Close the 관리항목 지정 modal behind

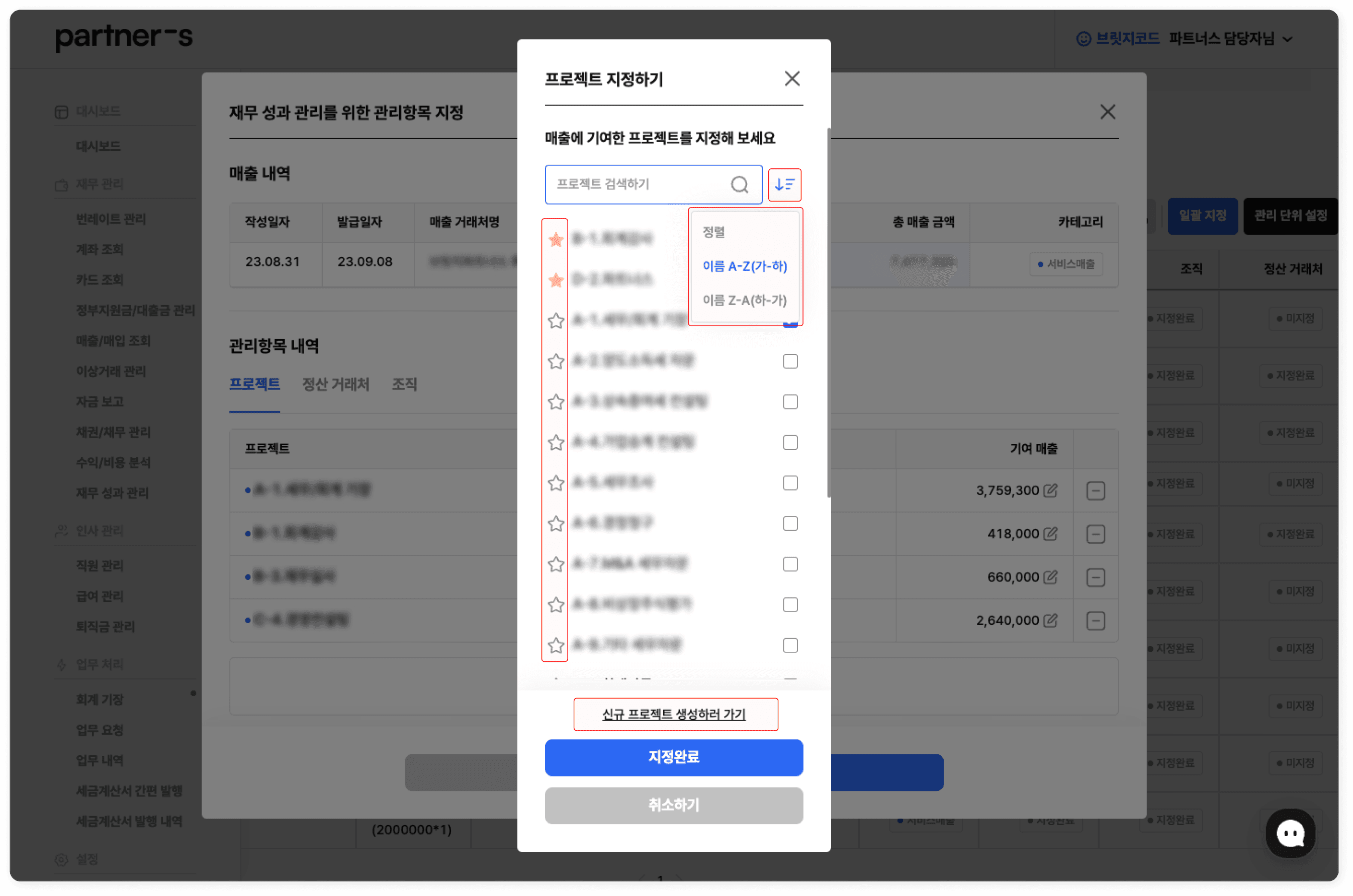[x=1108, y=112]
